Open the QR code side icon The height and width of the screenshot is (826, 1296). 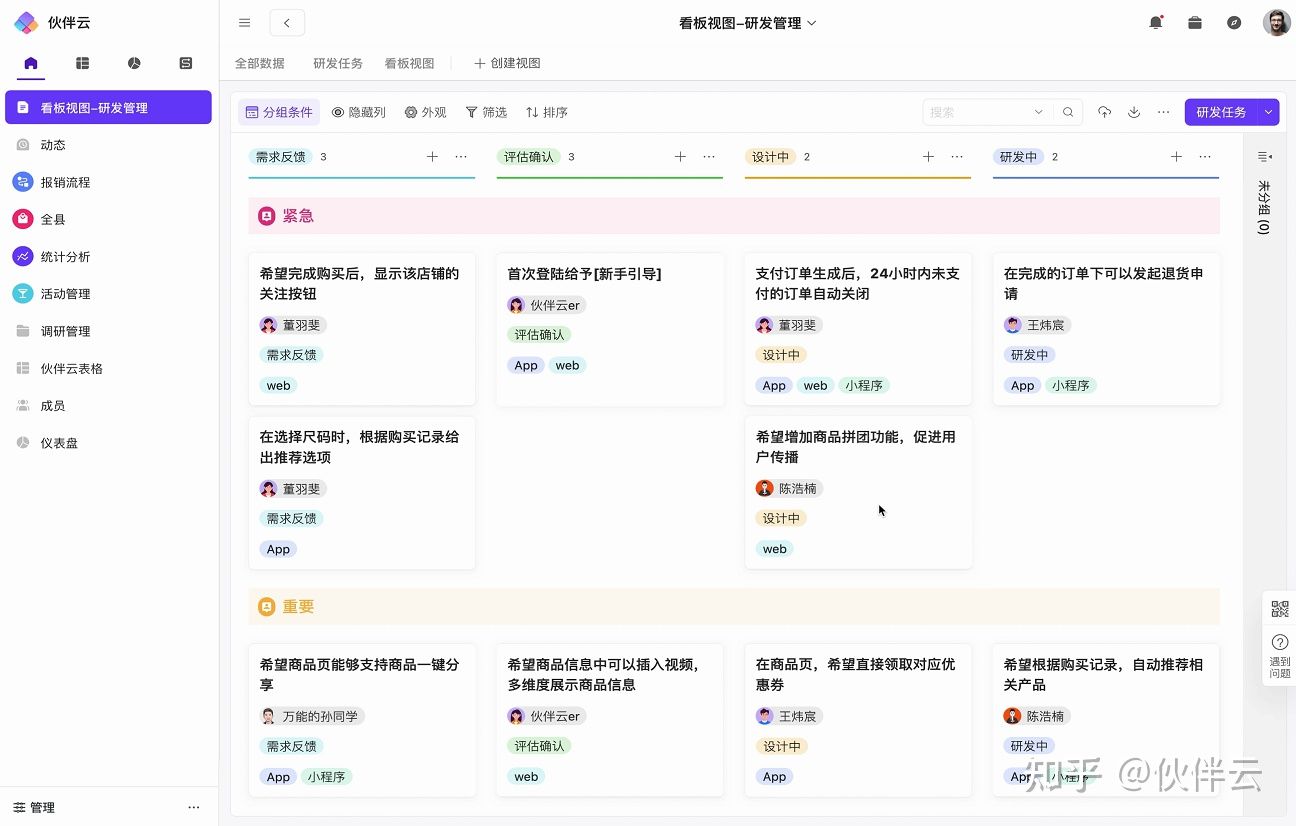point(1280,609)
